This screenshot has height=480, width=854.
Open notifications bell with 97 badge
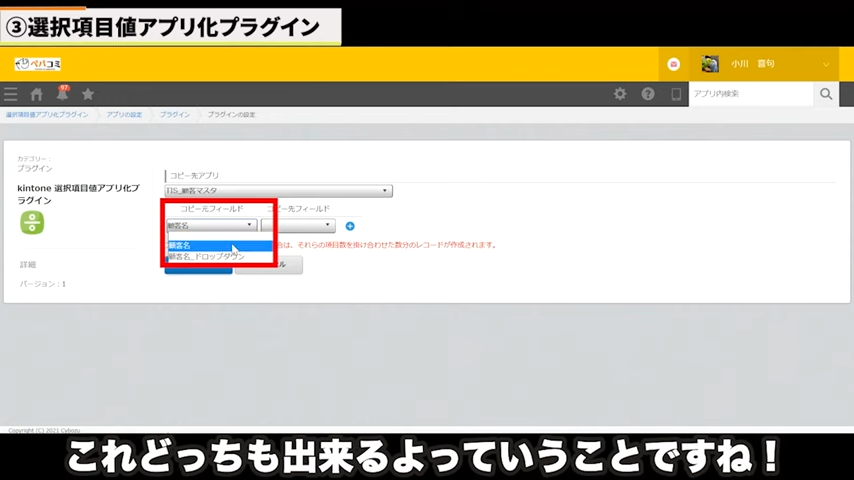coord(63,93)
